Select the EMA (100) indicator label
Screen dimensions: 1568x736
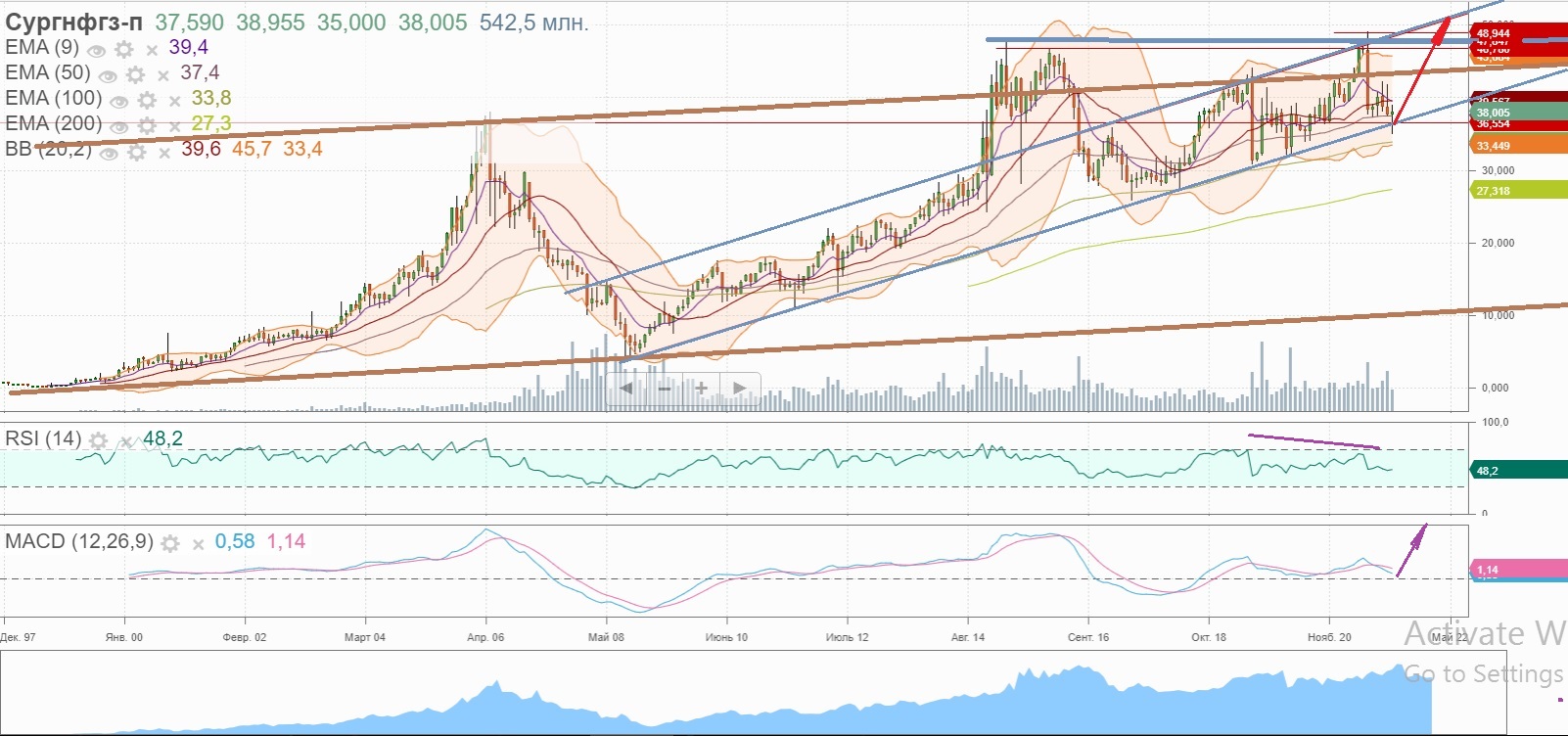pos(54,98)
